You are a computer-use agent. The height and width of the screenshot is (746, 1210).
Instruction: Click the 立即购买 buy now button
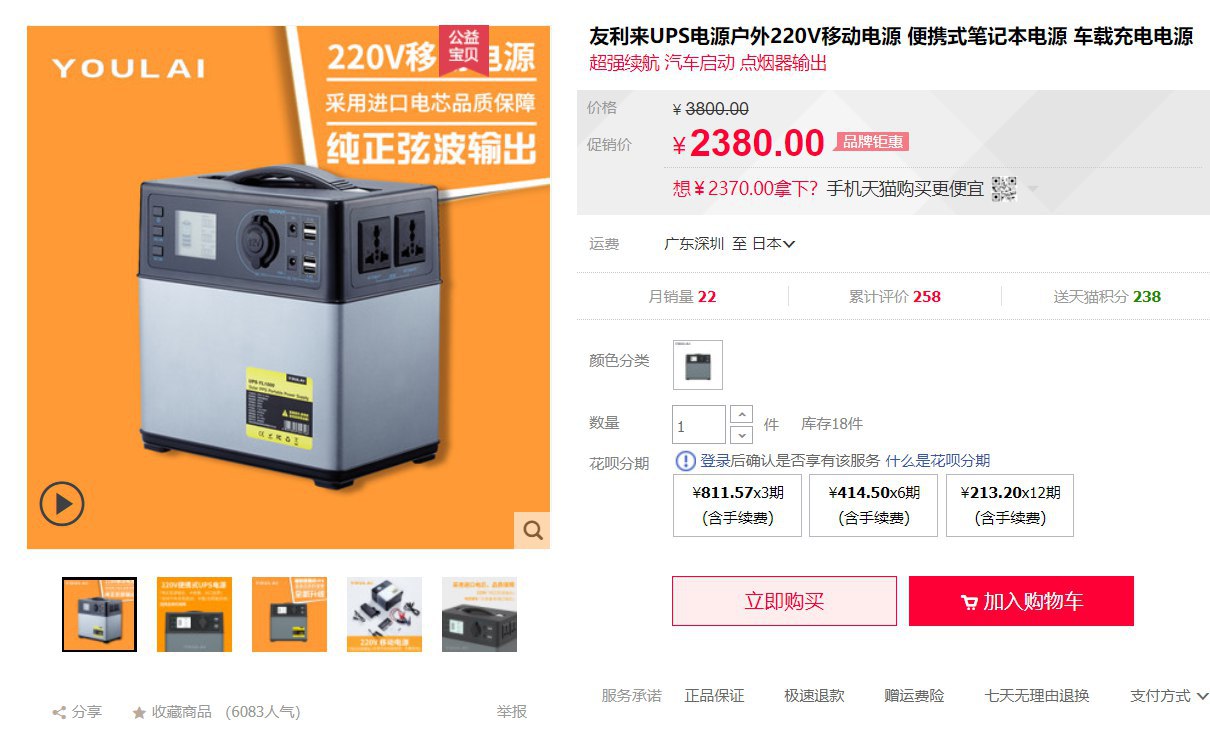pyautogui.click(x=784, y=601)
